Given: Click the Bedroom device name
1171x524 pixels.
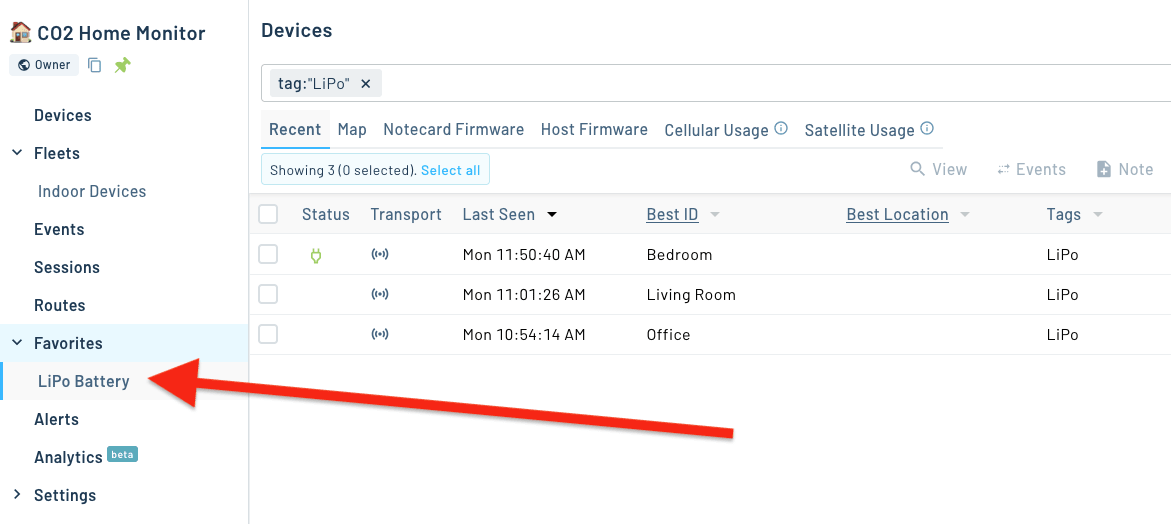Looking at the screenshot, I should click(680, 255).
